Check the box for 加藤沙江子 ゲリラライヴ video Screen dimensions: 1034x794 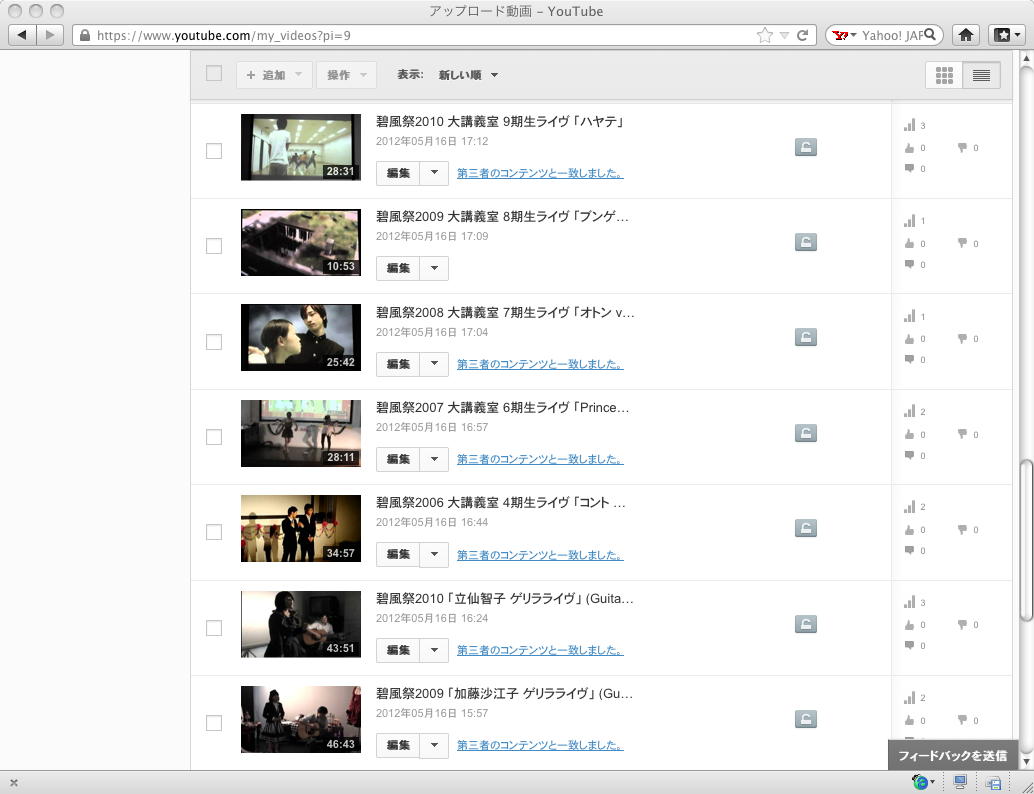click(214, 723)
